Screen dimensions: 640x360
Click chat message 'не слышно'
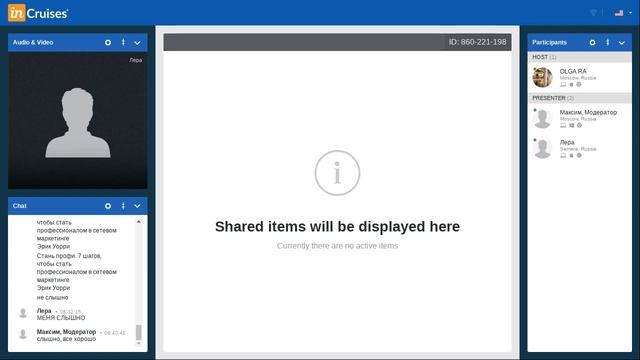(x=52, y=298)
